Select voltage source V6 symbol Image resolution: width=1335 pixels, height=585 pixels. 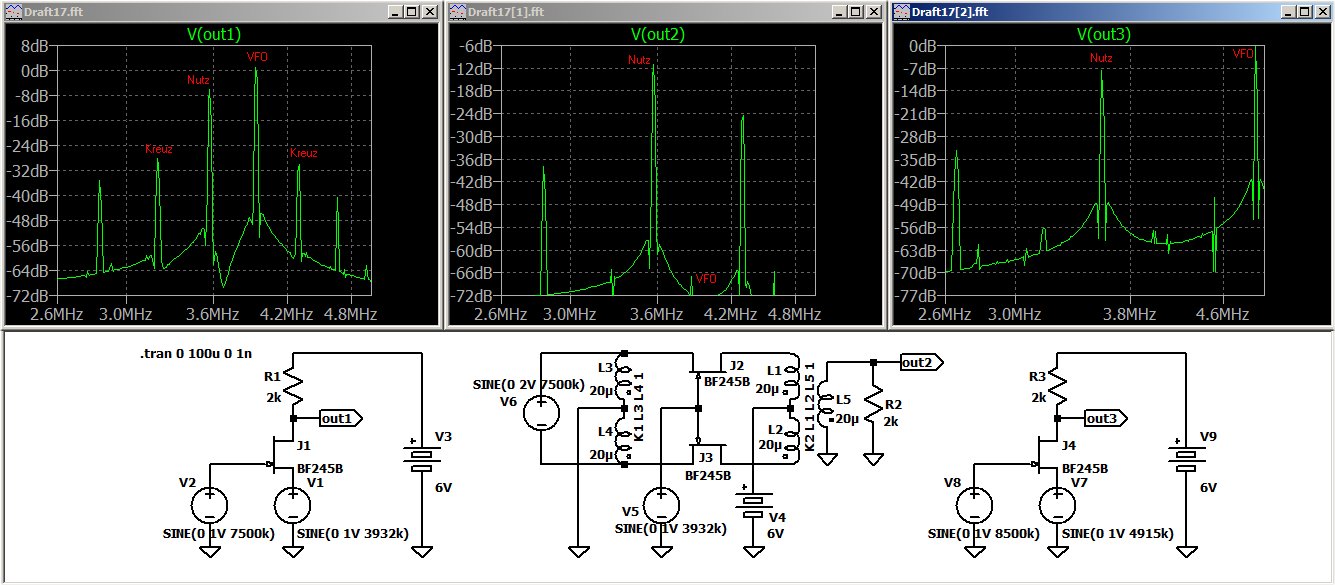pyautogui.click(x=541, y=411)
